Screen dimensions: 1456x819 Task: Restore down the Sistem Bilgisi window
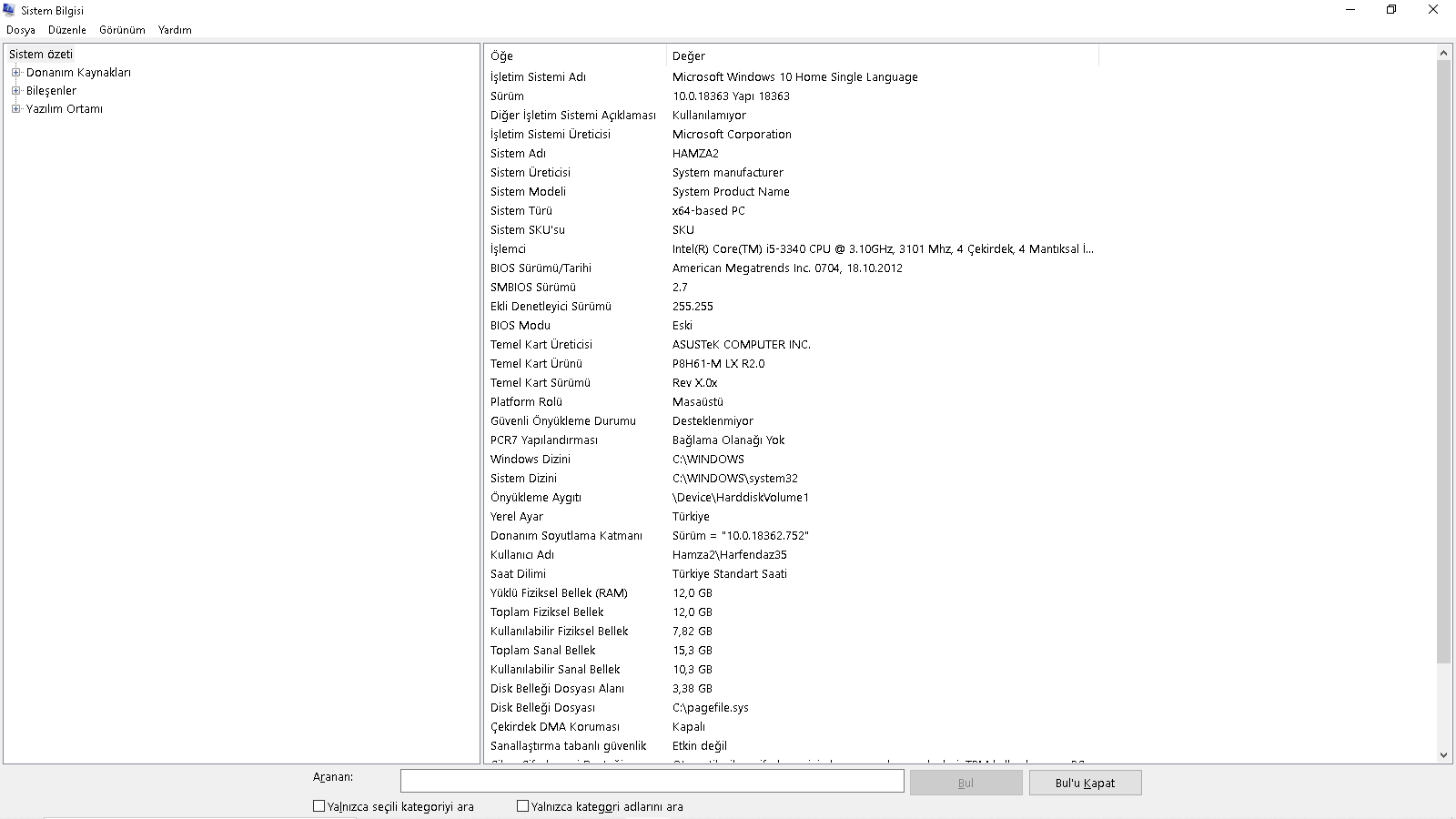[1391, 10]
